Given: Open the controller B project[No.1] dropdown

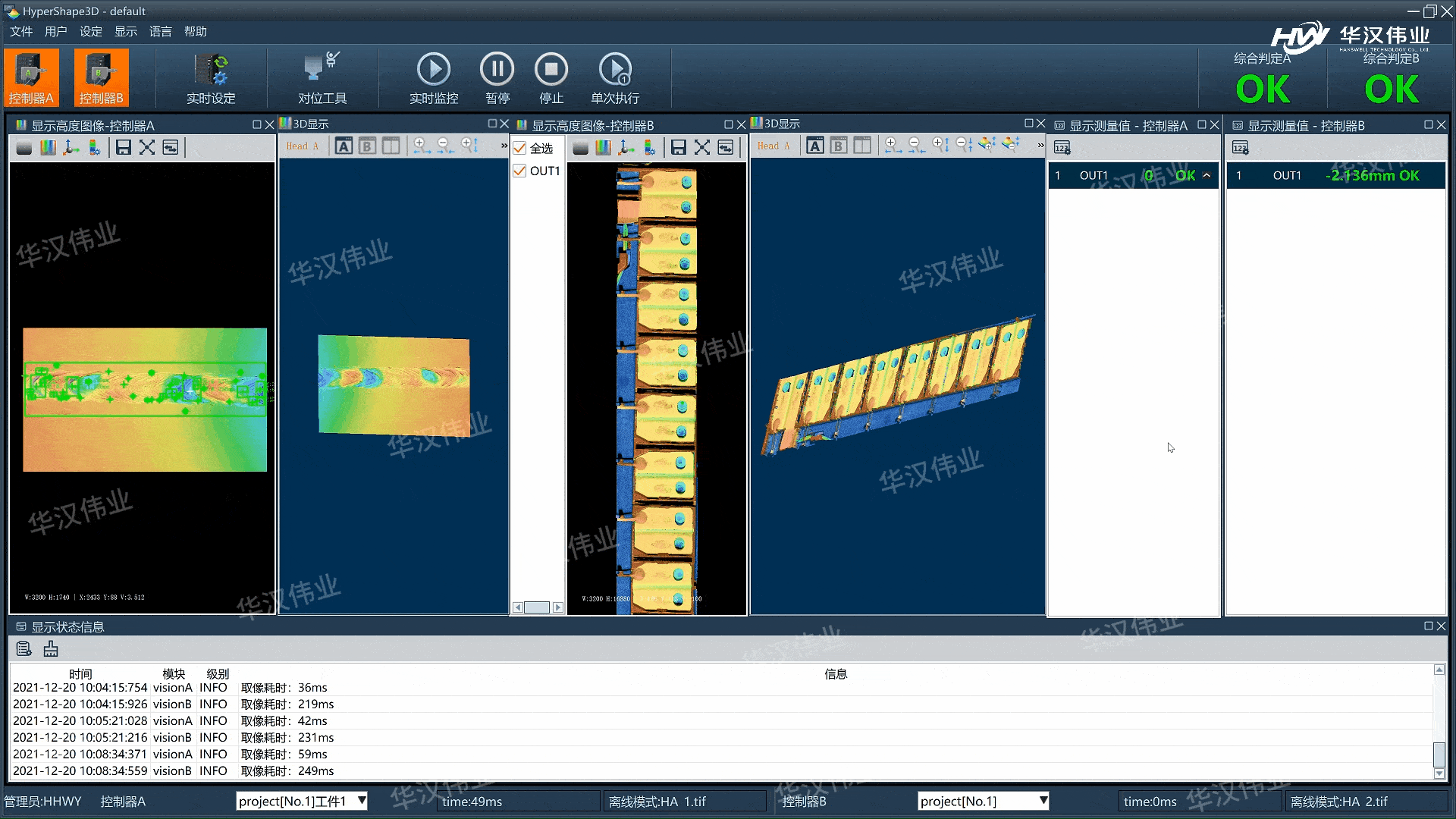Looking at the screenshot, I should click(984, 801).
